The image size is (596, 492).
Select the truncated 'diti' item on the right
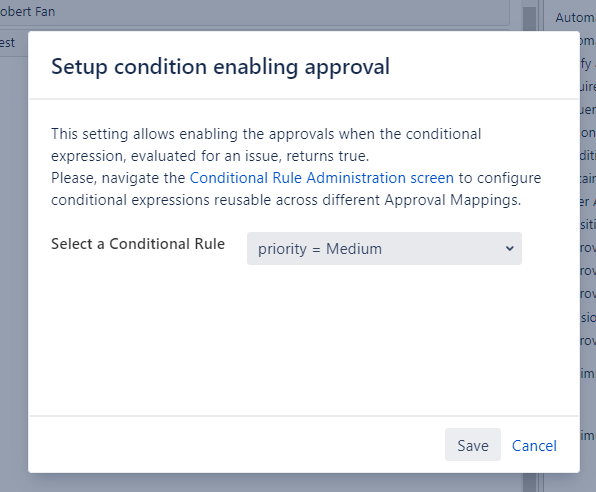click(588, 156)
